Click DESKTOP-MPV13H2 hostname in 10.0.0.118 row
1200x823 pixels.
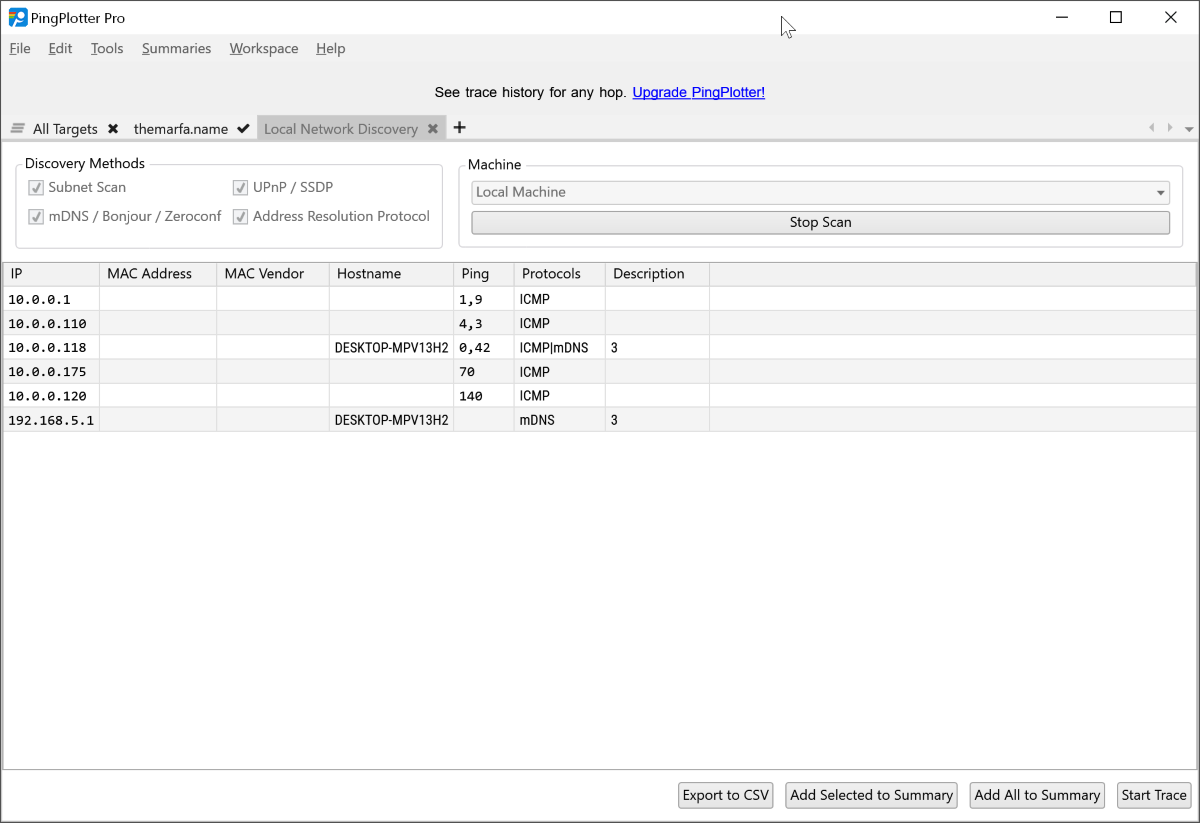(391, 348)
